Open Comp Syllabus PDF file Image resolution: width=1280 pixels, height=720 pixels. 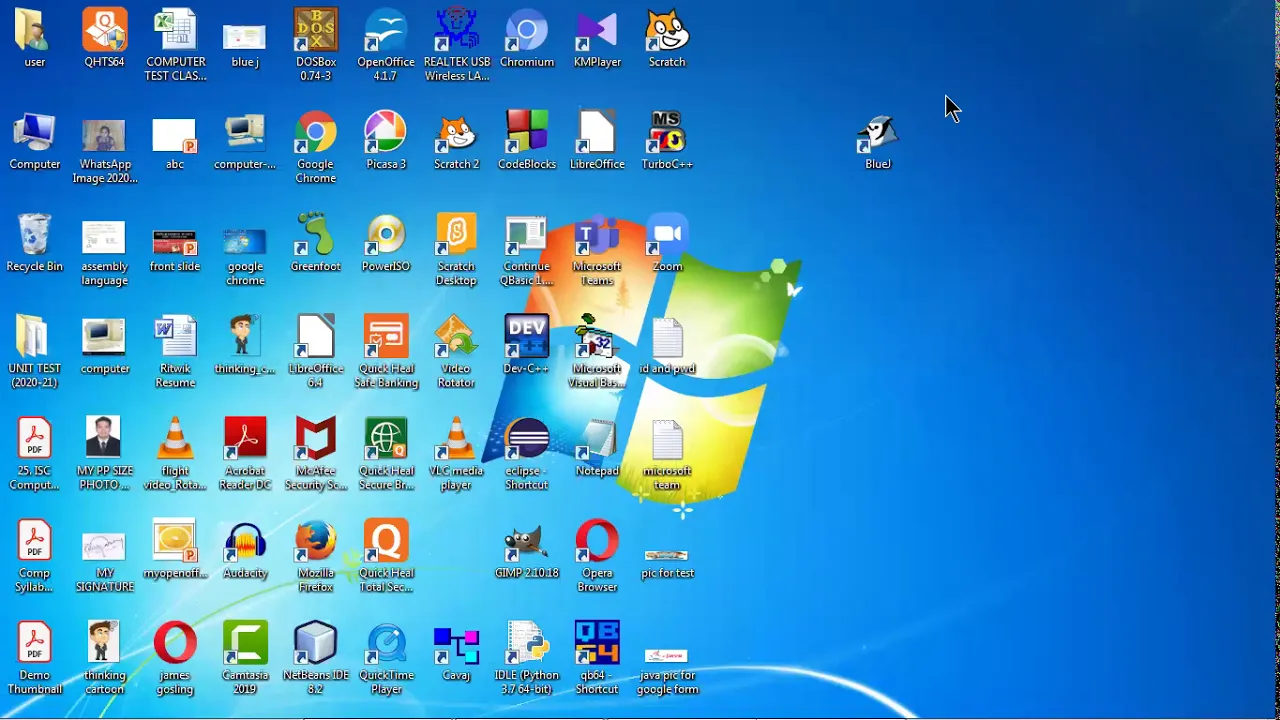coord(34,557)
